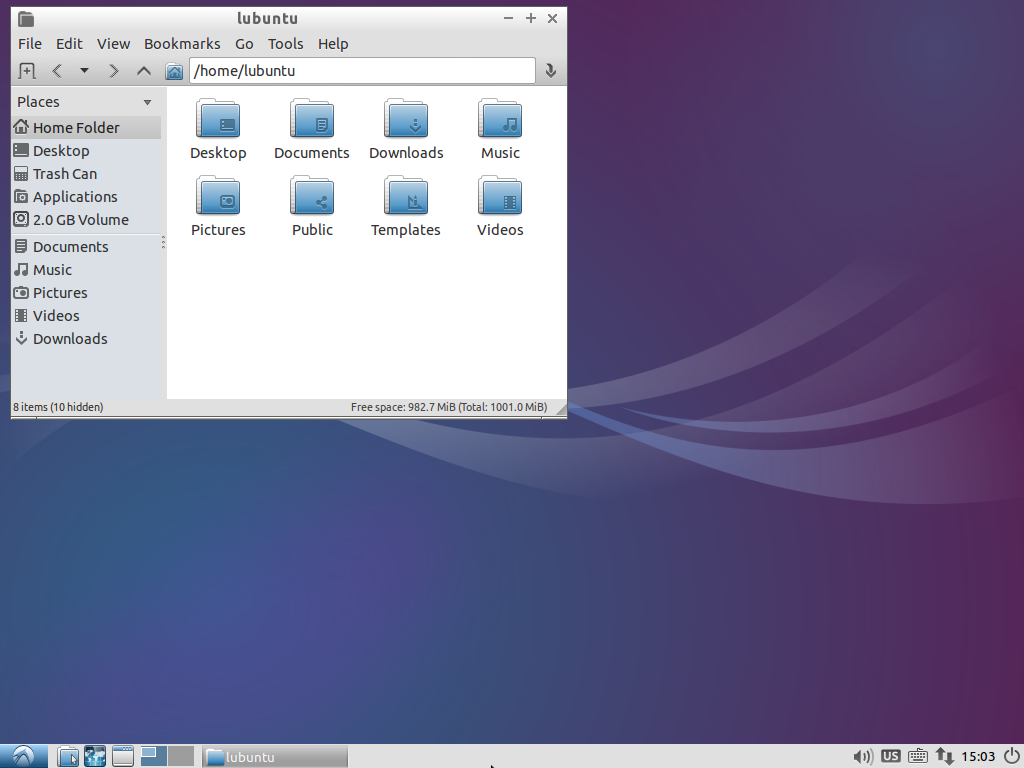Click the keyboard tray icon
Image resolution: width=1024 pixels, height=768 pixels.
(918, 756)
